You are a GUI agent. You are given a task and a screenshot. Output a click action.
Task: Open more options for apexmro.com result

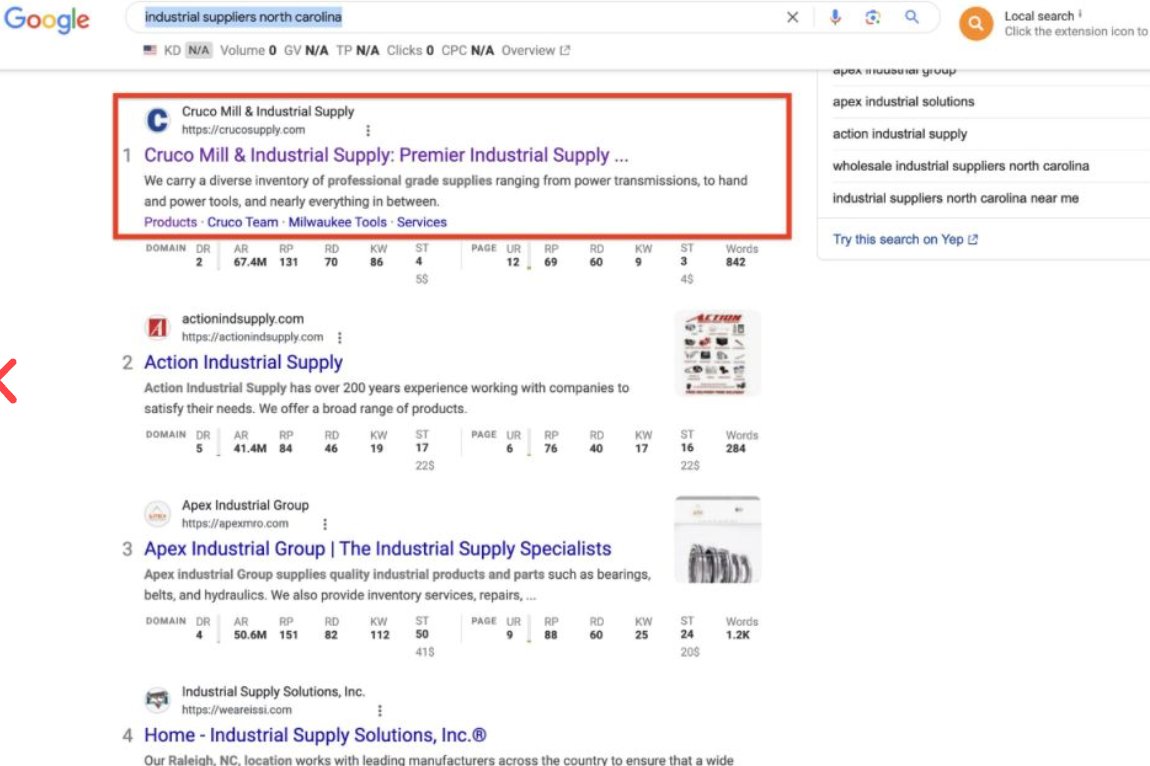click(x=325, y=524)
